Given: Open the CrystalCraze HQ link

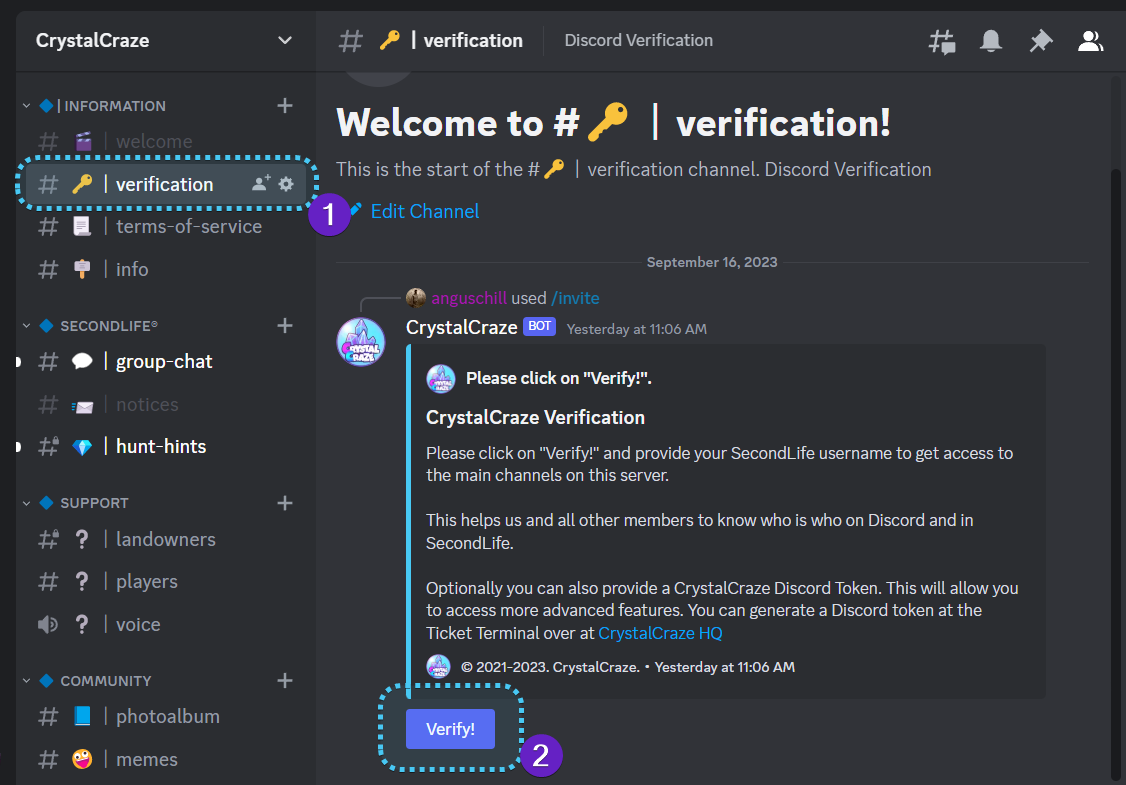Looking at the screenshot, I should (x=660, y=633).
